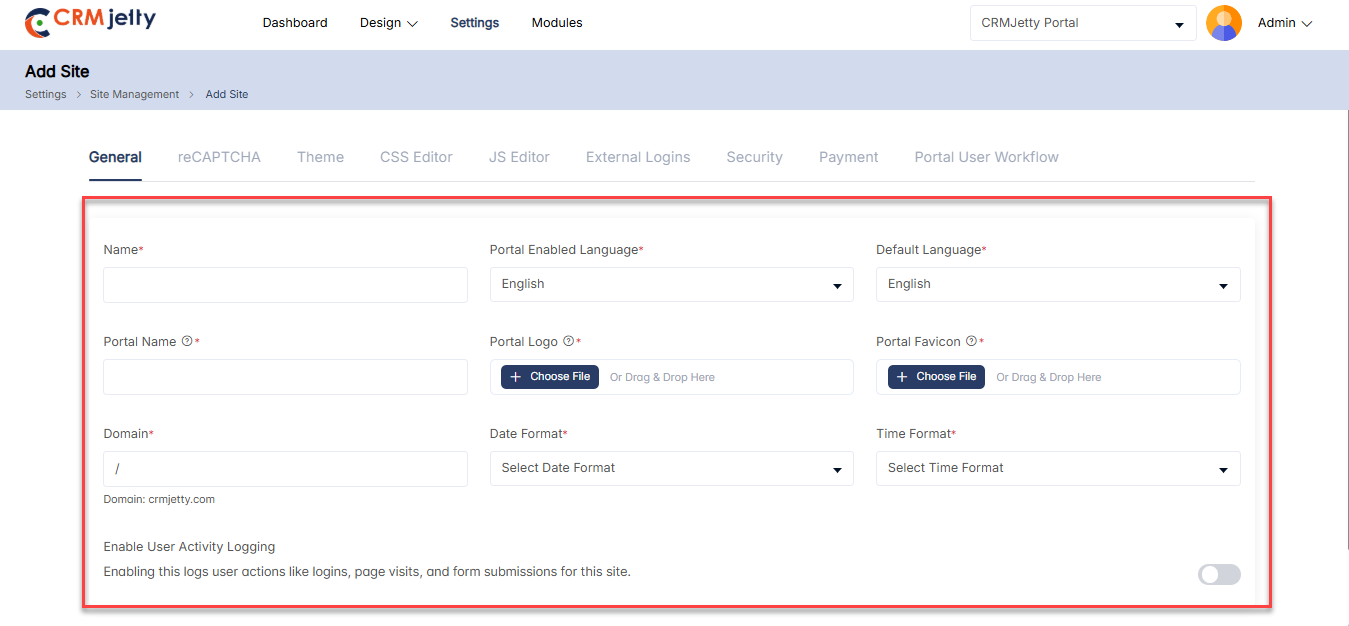Navigate to Site Management breadcrumb
1349x626 pixels.
coord(134,94)
